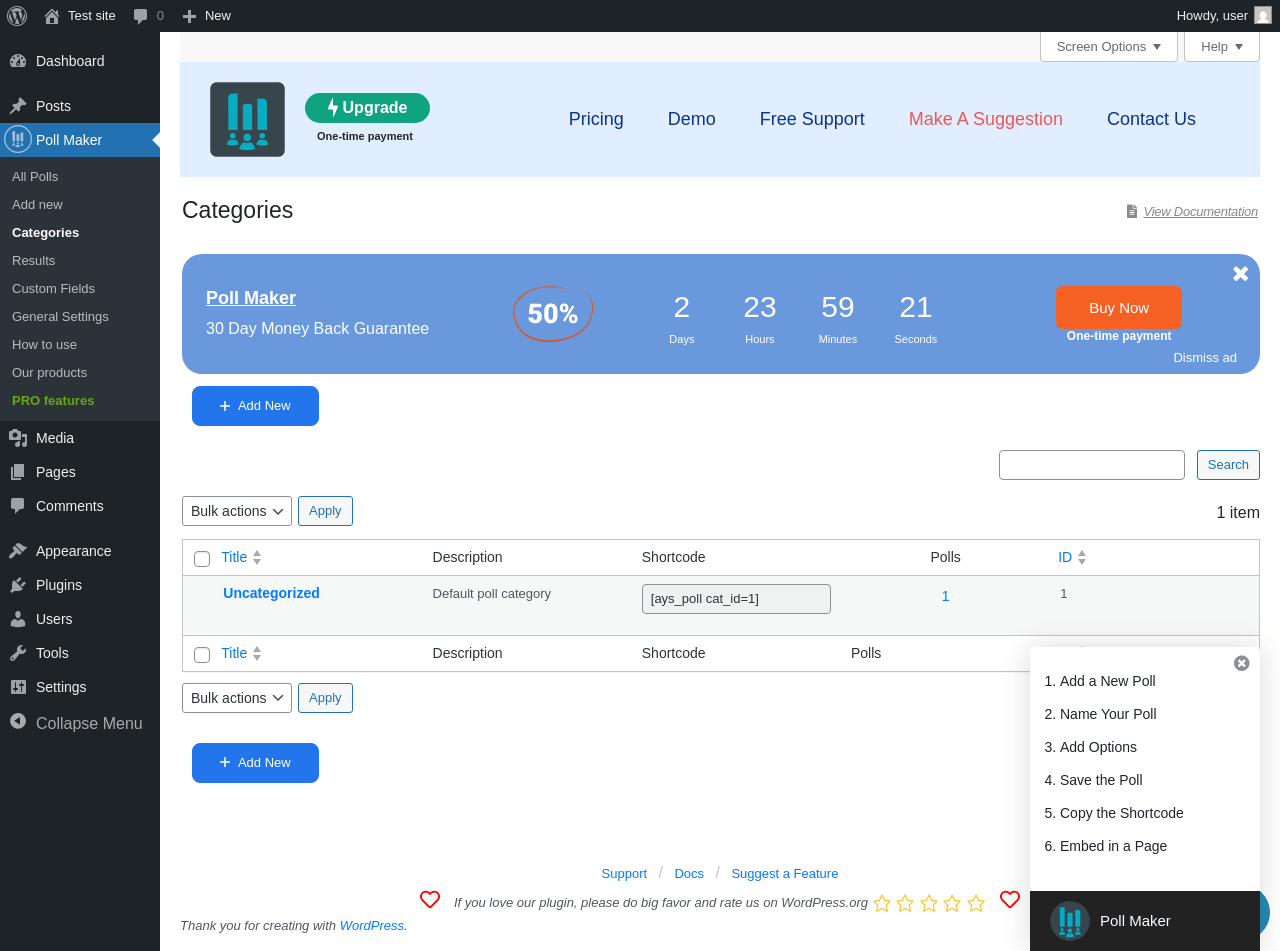Click the top Add New button
Image resolution: width=1280 pixels, height=951 pixels.
[255, 406]
